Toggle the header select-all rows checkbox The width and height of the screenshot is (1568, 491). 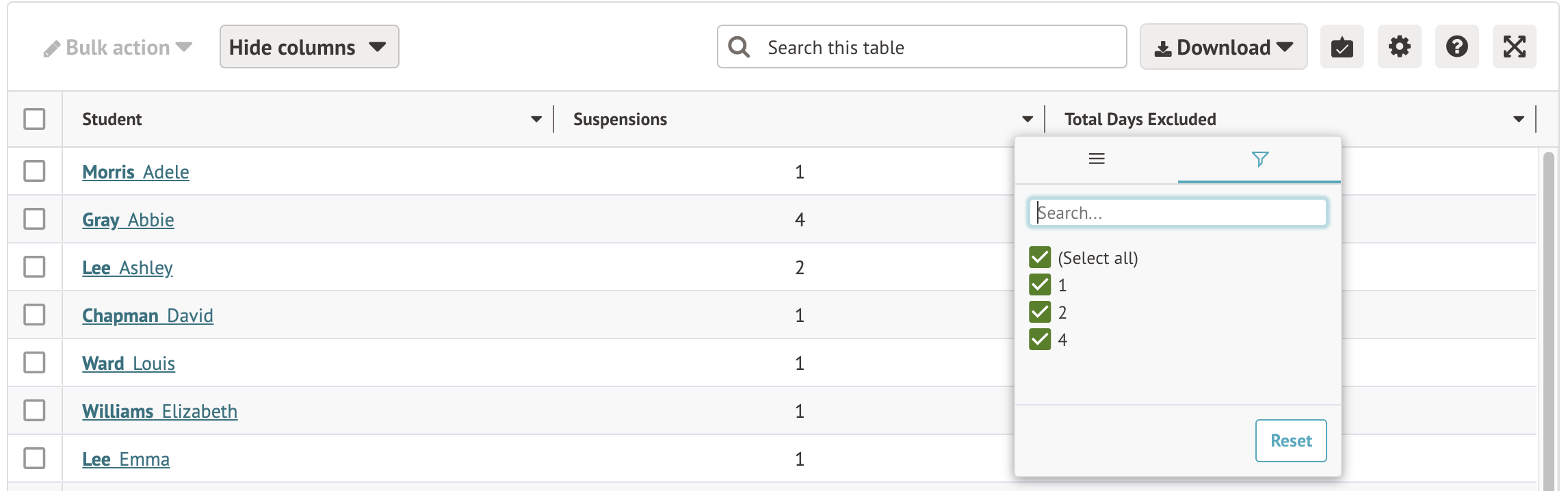coord(34,119)
